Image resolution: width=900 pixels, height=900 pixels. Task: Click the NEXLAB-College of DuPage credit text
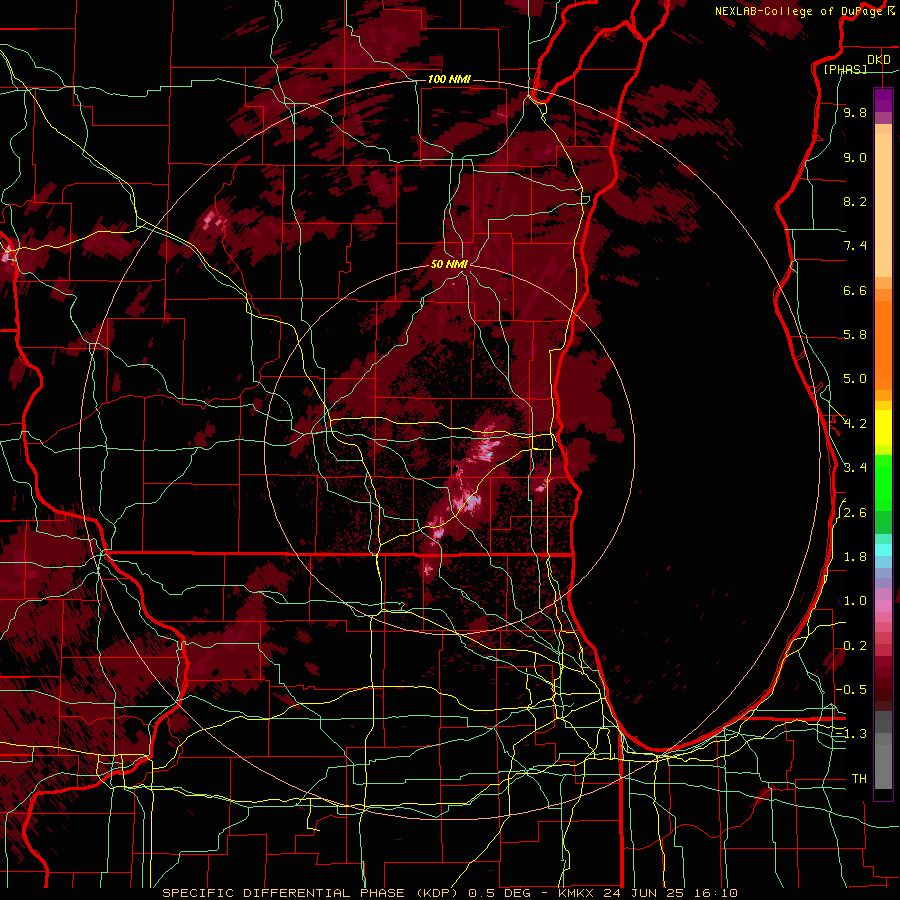coord(798,11)
